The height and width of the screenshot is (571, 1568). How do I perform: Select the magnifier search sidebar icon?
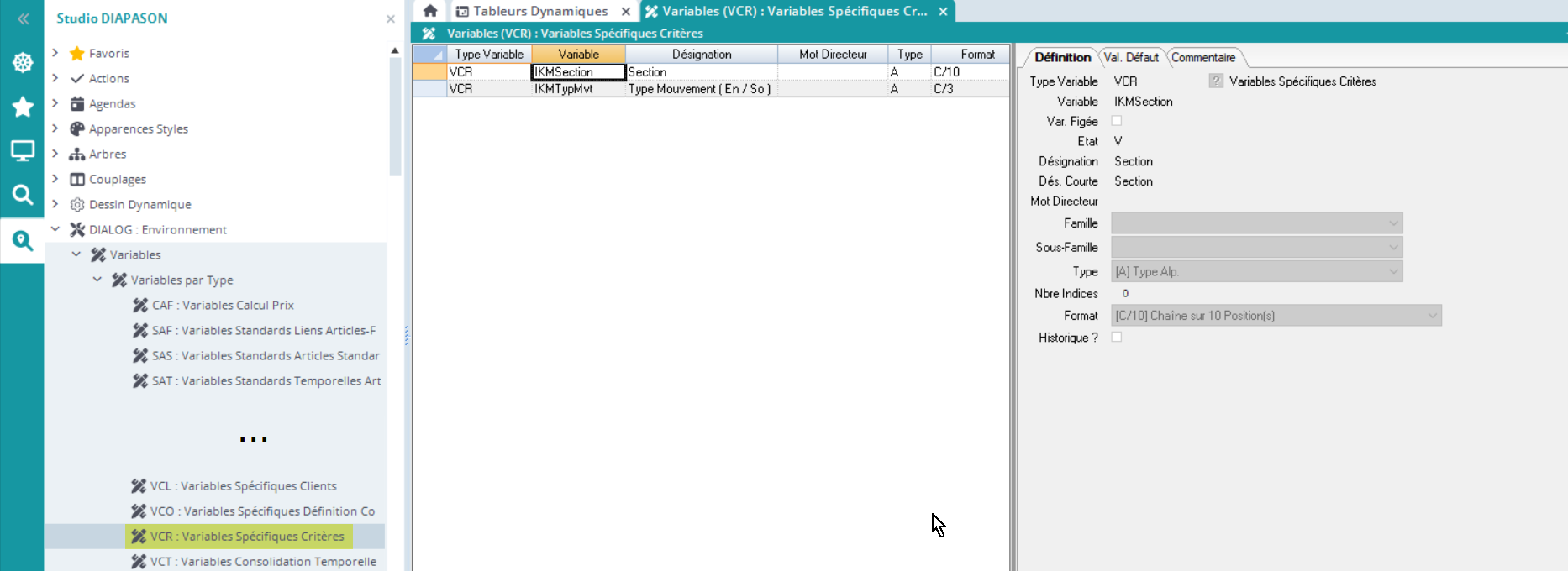[23, 196]
